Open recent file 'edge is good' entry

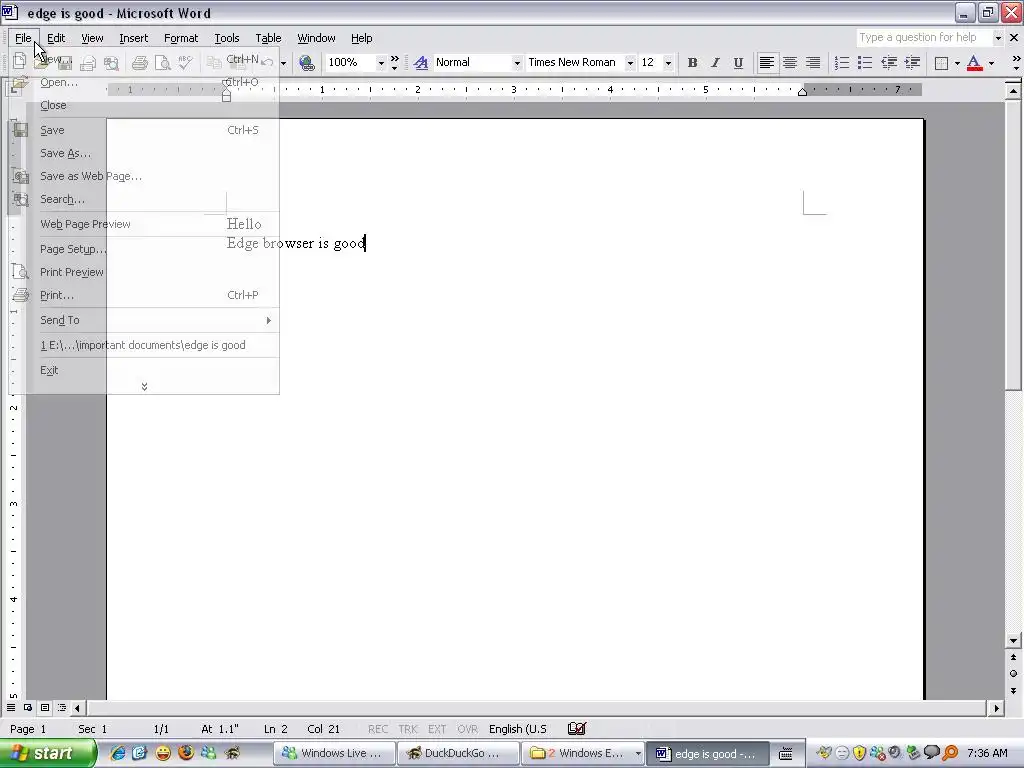[144, 345]
